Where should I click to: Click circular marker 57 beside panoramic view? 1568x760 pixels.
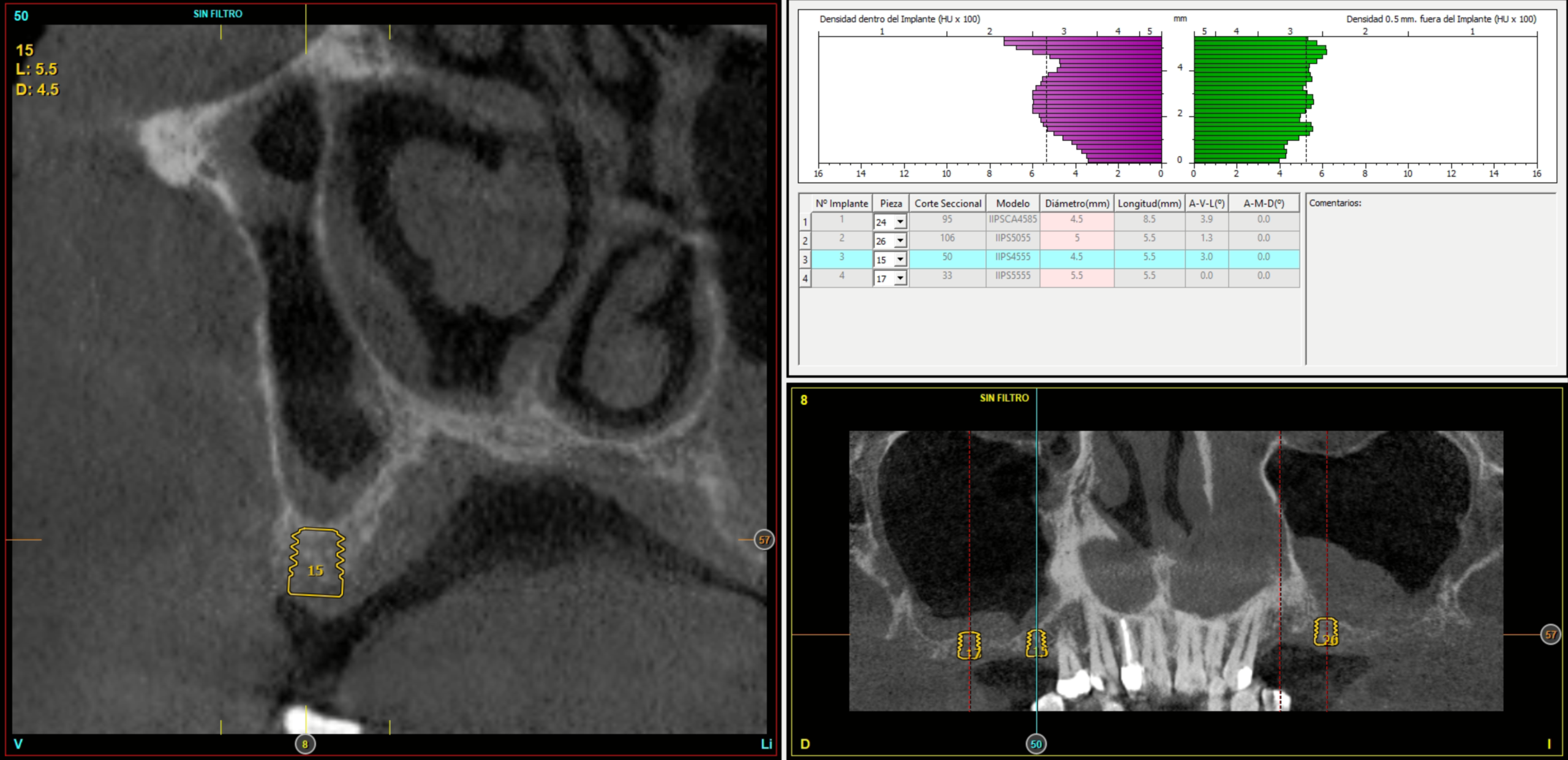pos(1550,635)
